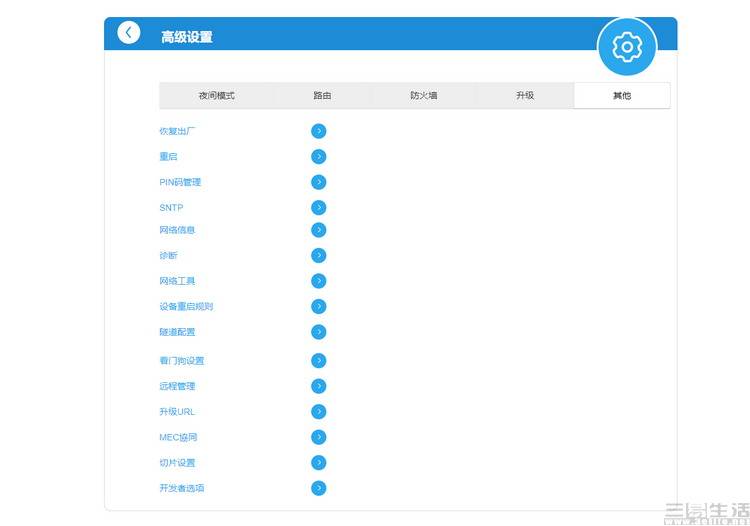
Task: Expand 隧道配置 with the arrow button
Action: [319, 332]
